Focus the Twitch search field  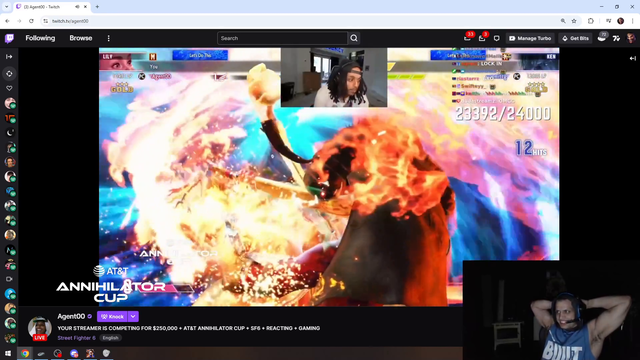click(x=282, y=38)
